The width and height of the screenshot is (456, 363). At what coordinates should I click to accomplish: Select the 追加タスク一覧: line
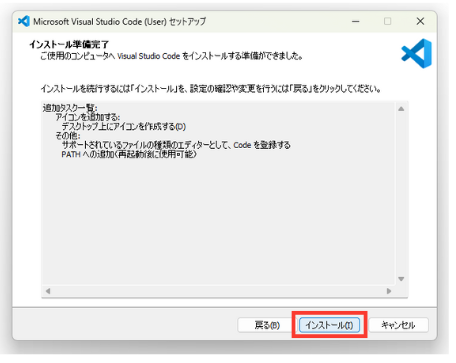point(70,108)
